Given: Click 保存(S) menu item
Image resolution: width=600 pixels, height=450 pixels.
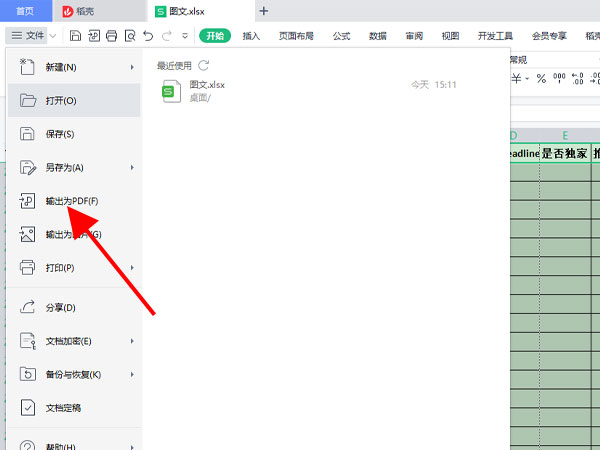Looking at the screenshot, I should click(74, 134).
